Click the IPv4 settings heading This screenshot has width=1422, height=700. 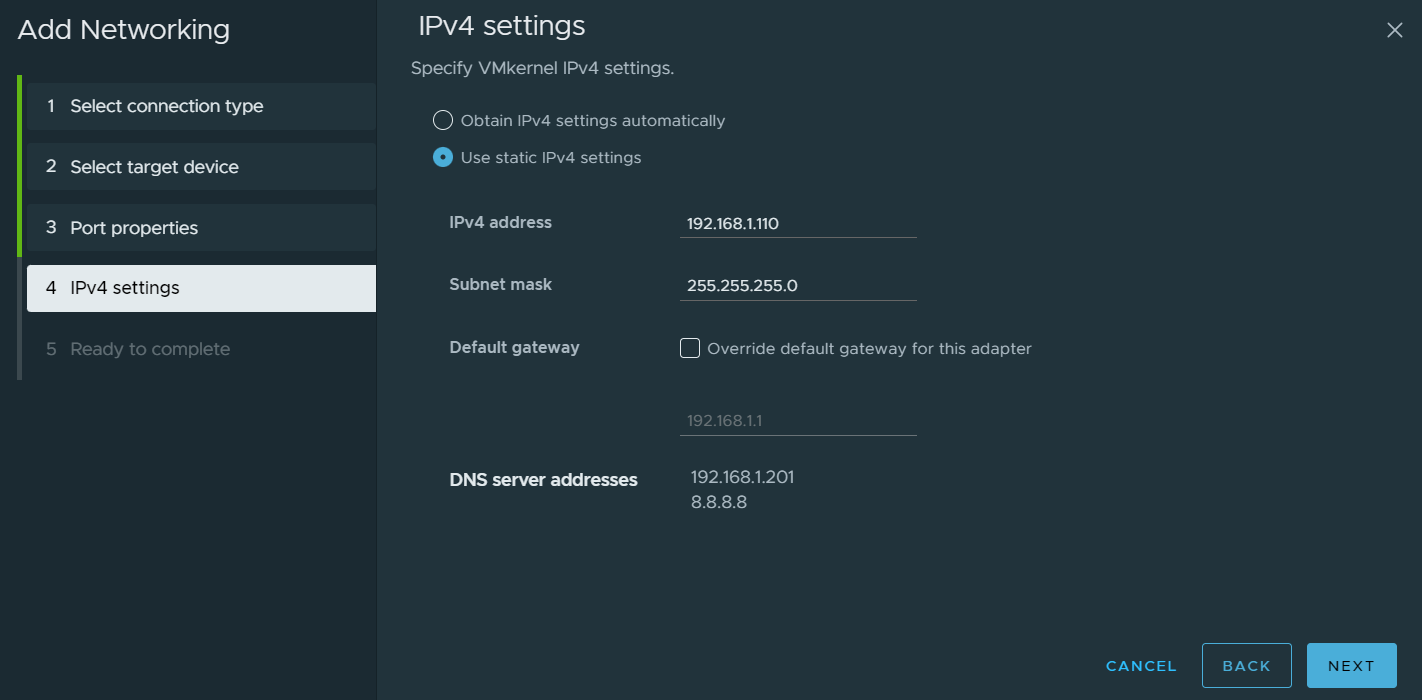point(501,26)
